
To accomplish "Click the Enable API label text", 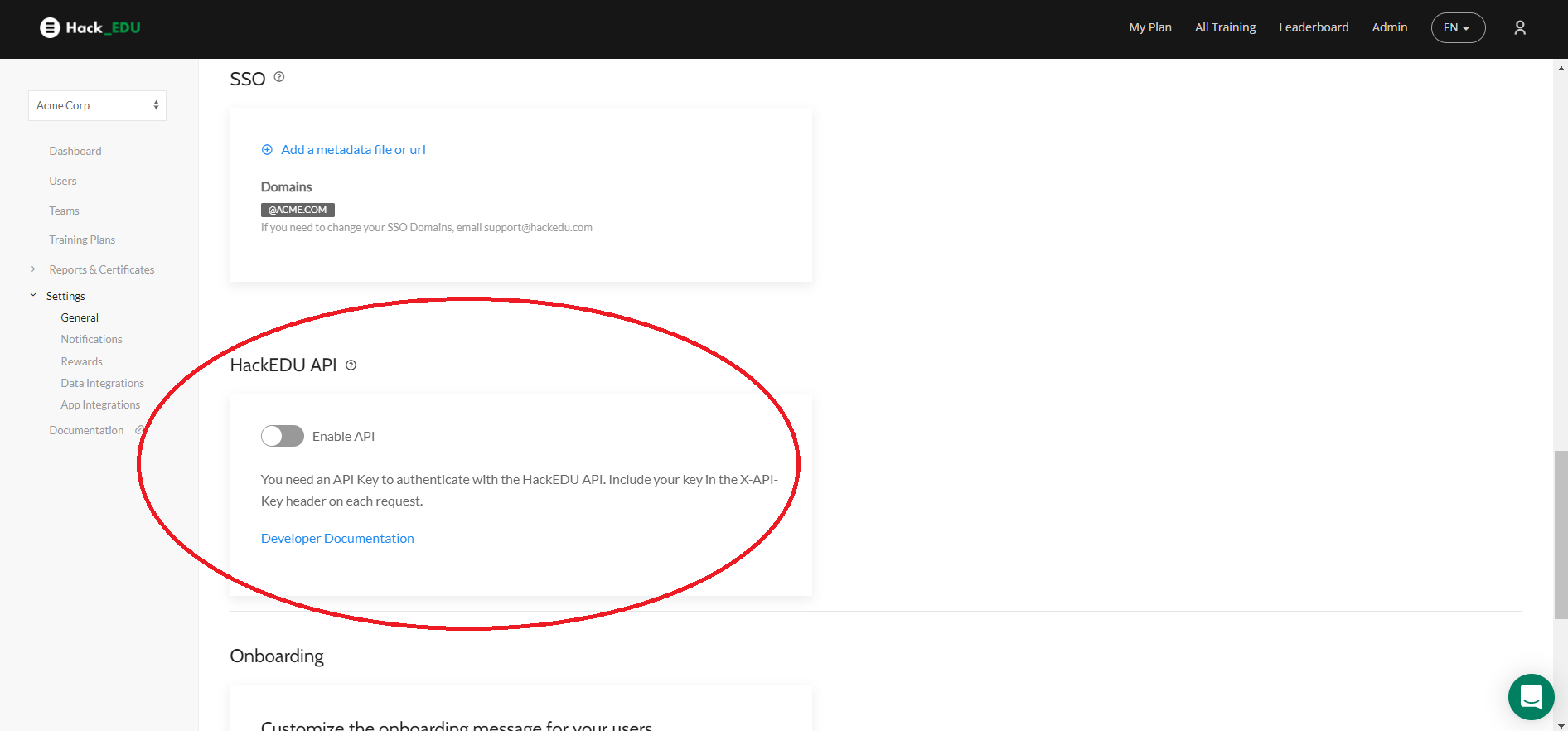I will click(x=343, y=436).
